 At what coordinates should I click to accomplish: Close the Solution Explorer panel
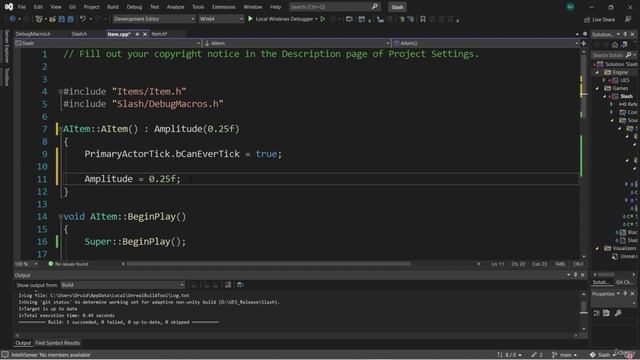(x=633, y=34)
